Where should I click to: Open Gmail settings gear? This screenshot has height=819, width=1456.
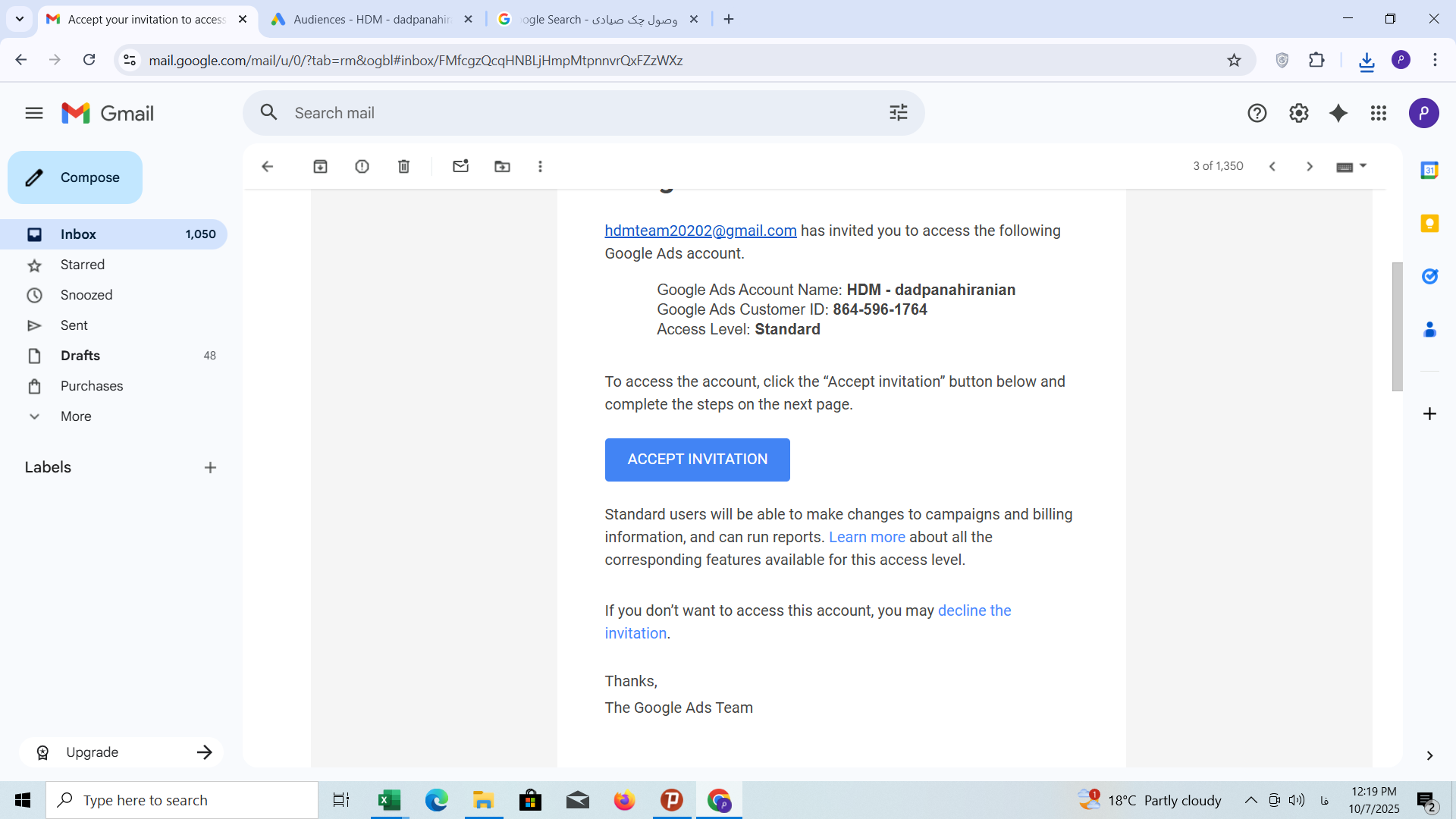click(1298, 113)
